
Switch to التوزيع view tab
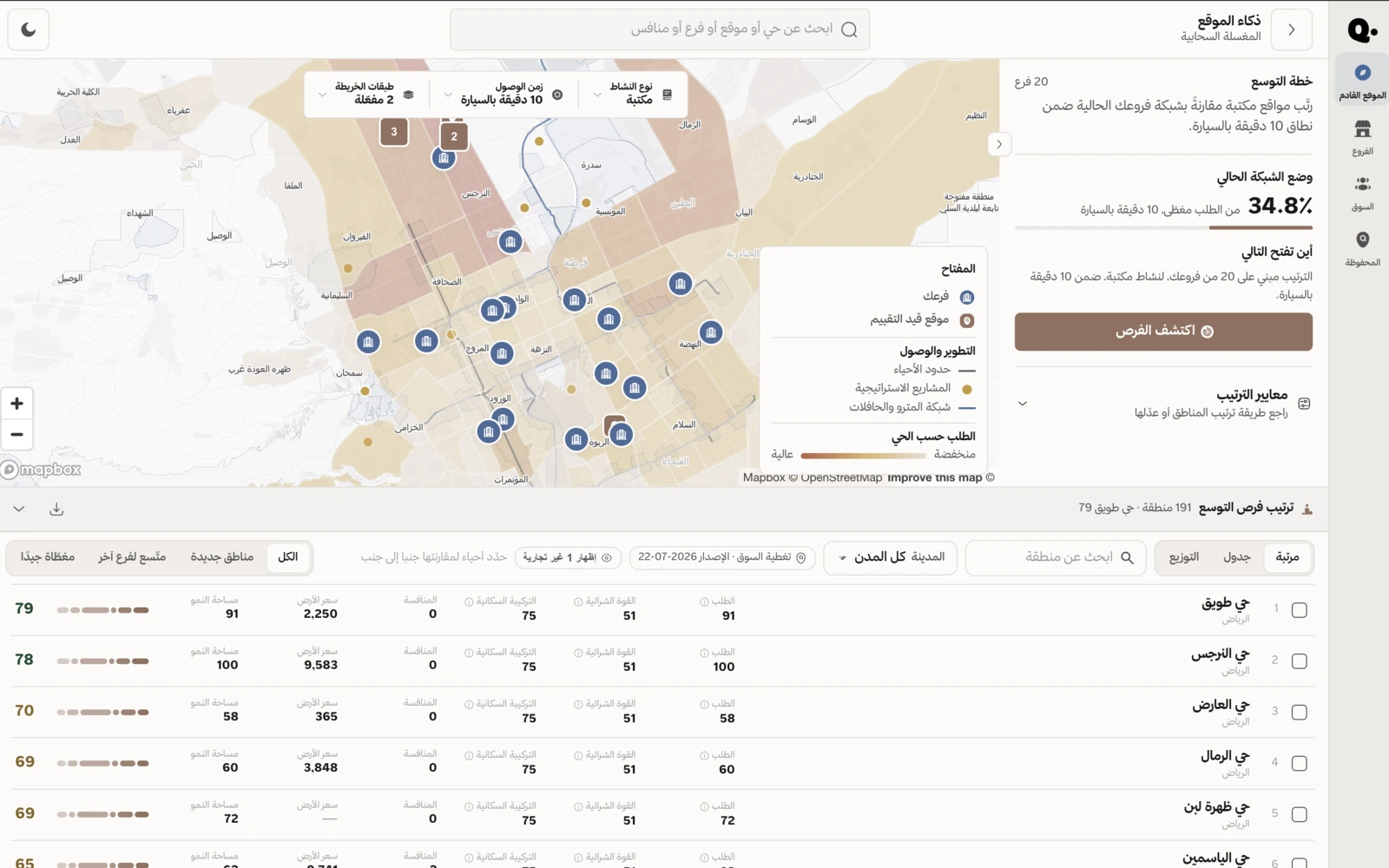click(x=1184, y=557)
